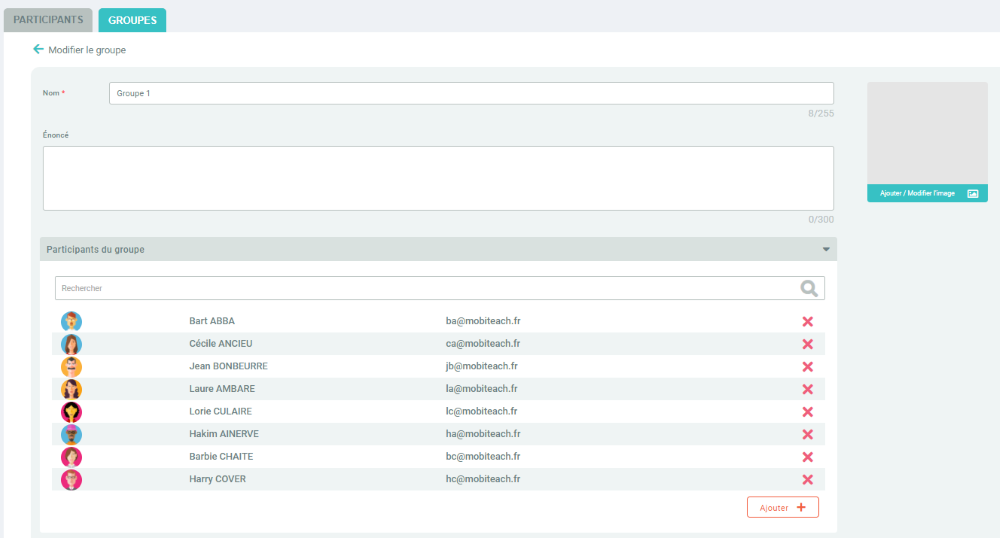1000x538 pixels.
Task: Click the Nom input field
Action: tap(471, 93)
